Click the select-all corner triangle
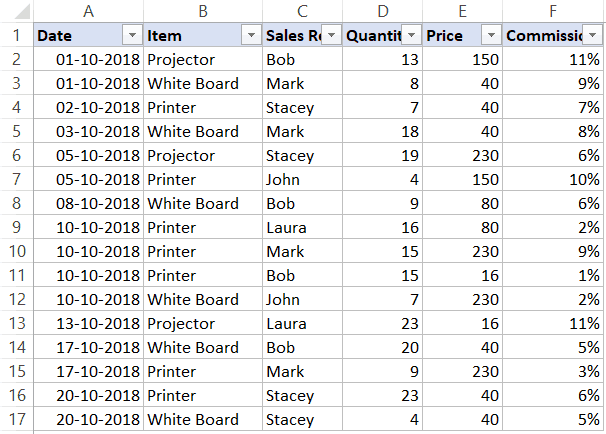The image size is (606, 434). 22,11
